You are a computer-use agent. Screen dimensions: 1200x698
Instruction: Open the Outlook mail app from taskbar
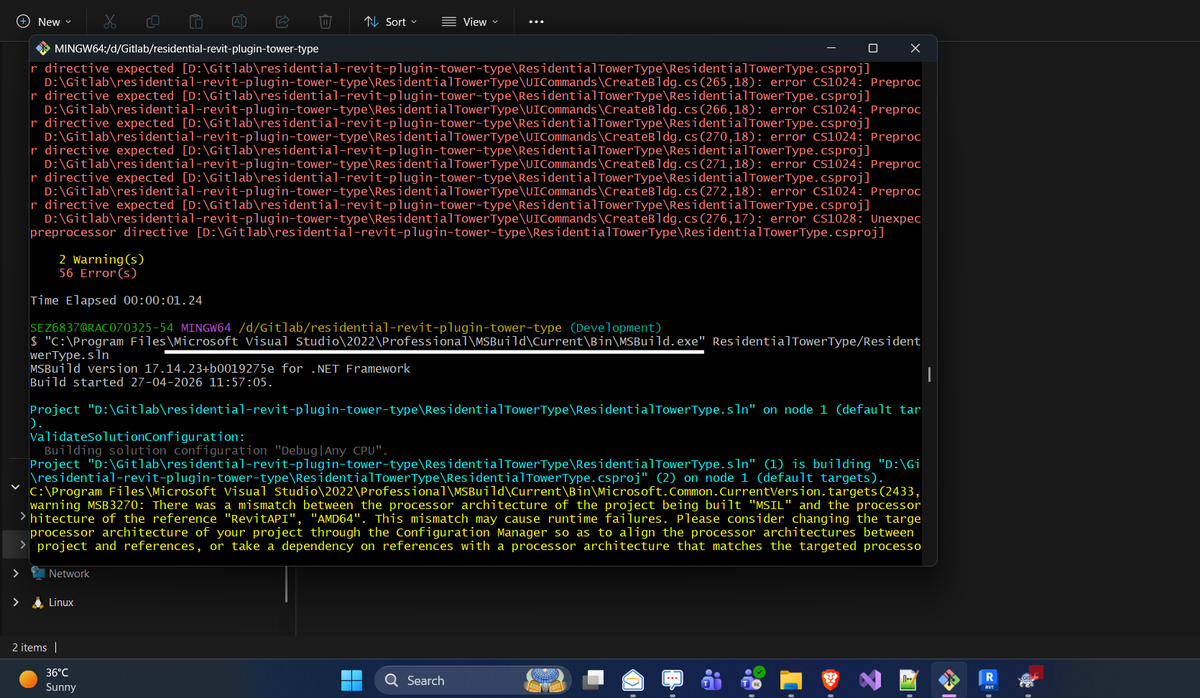click(633, 680)
